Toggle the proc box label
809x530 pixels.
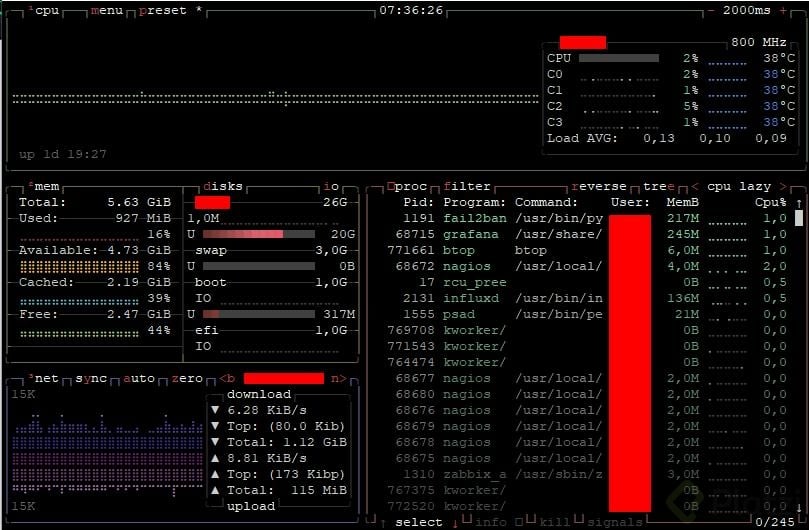click(x=407, y=186)
